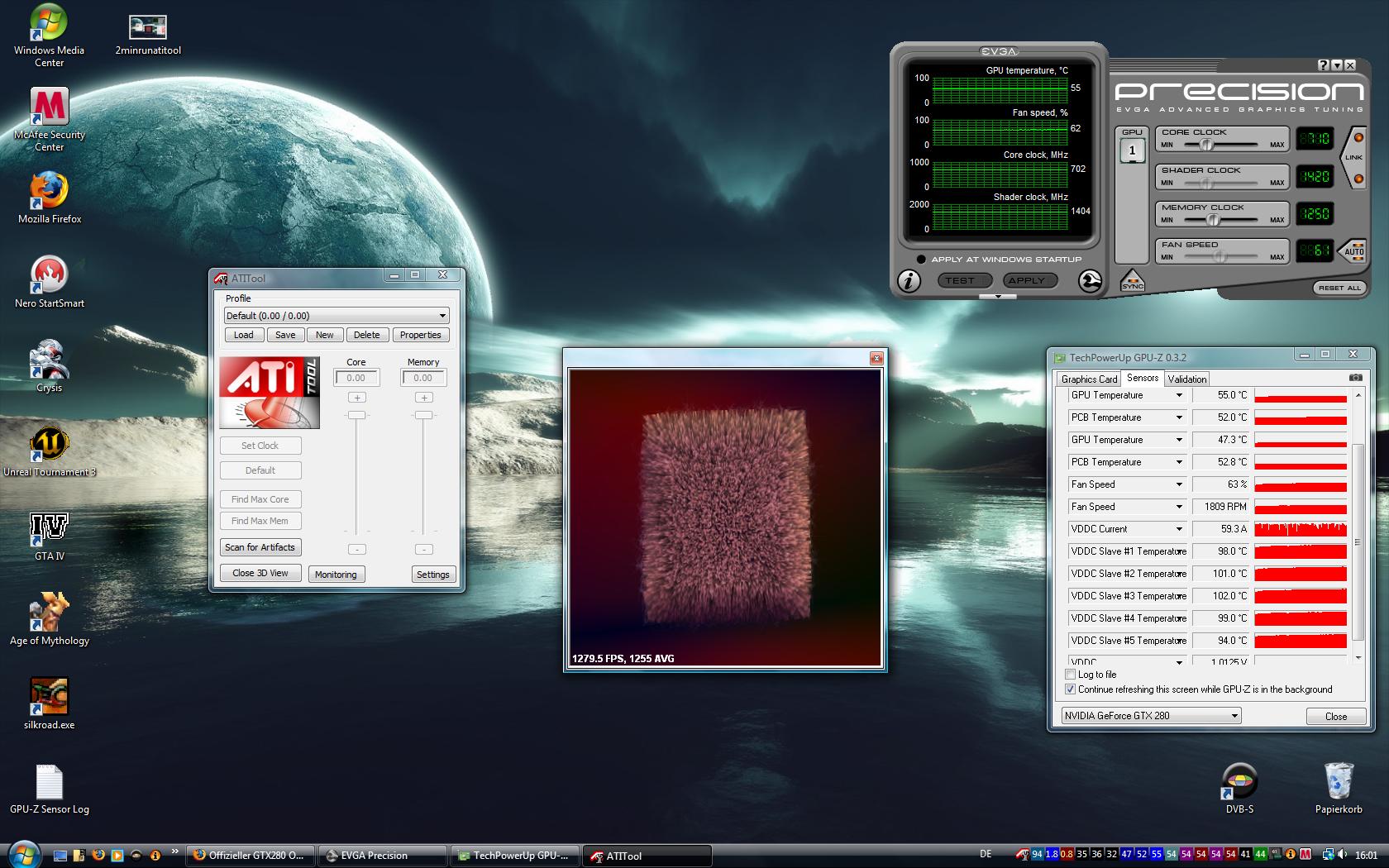This screenshot has width=1389, height=868.
Task: Click the Core Clock slider handle
Action: click(1206, 145)
